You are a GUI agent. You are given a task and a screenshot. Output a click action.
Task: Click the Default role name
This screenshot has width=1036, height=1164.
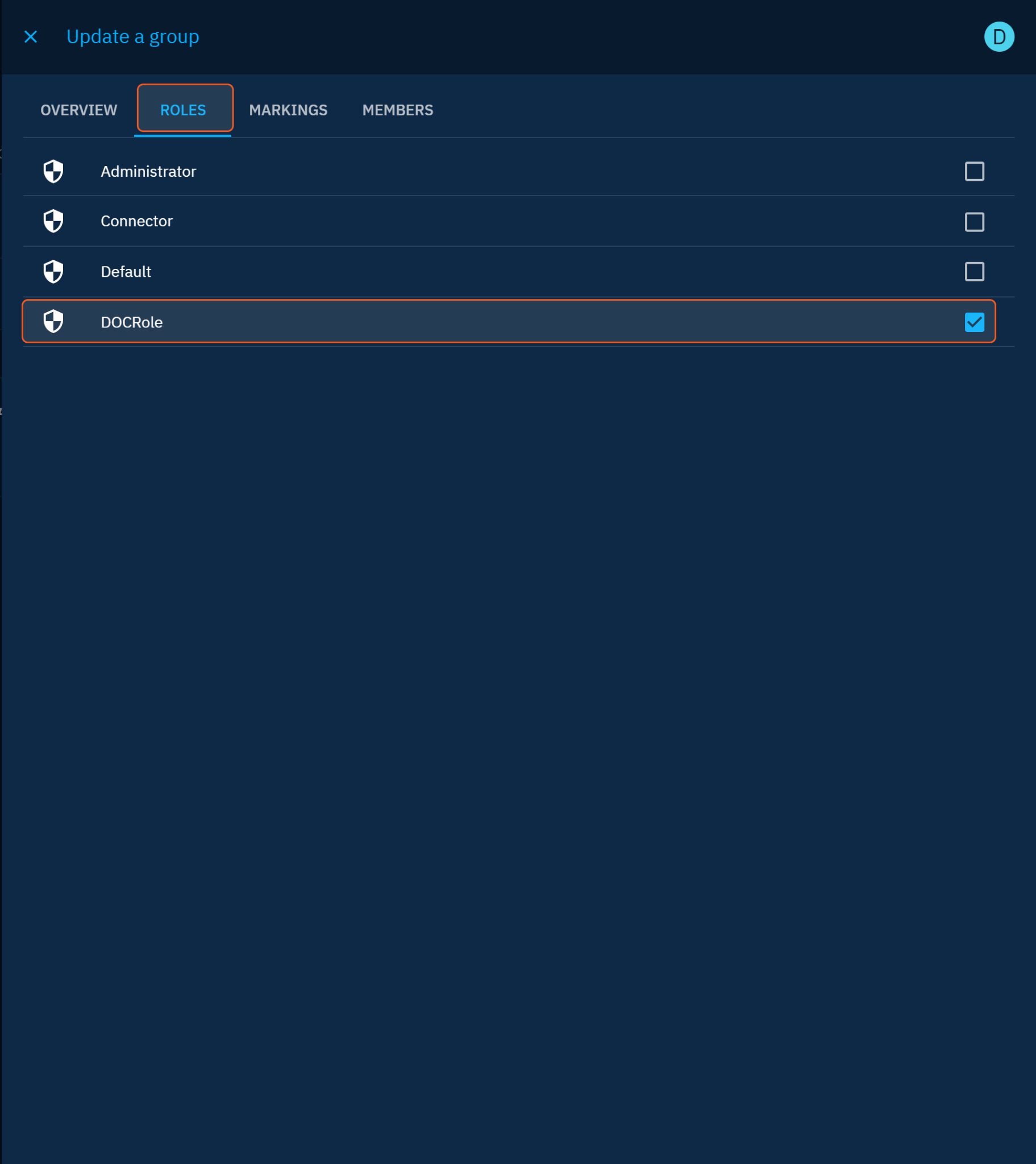pyautogui.click(x=126, y=272)
